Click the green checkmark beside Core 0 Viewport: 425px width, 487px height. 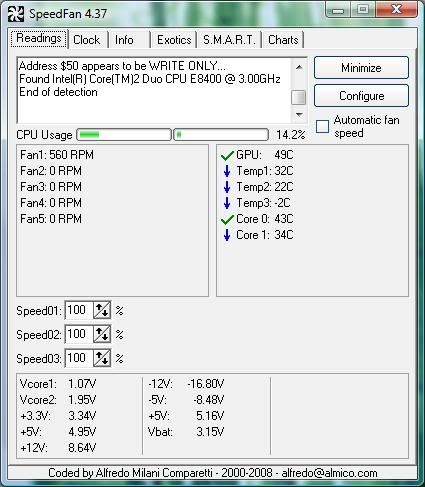[227, 219]
